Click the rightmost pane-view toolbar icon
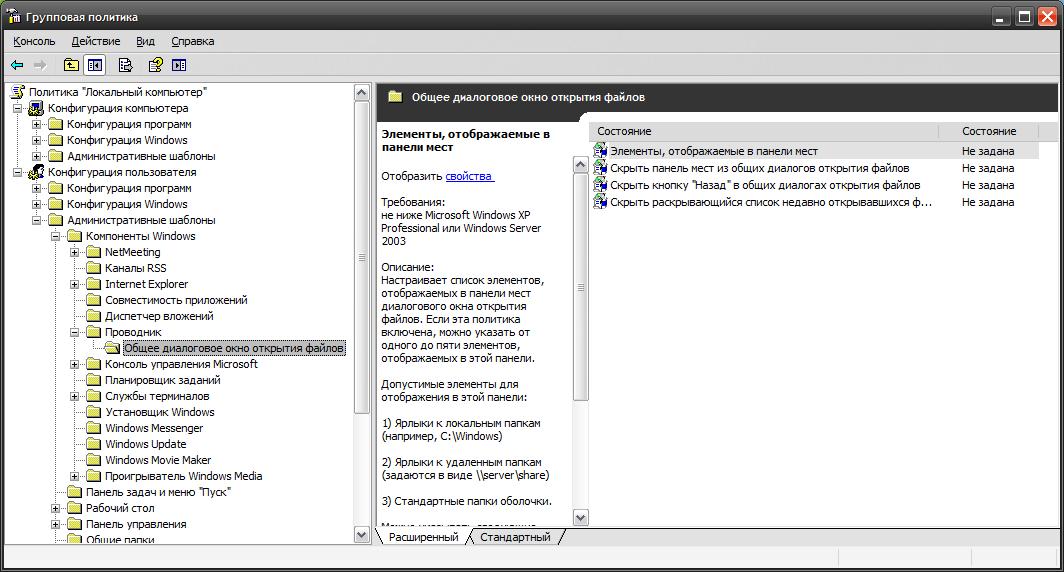 point(179,65)
